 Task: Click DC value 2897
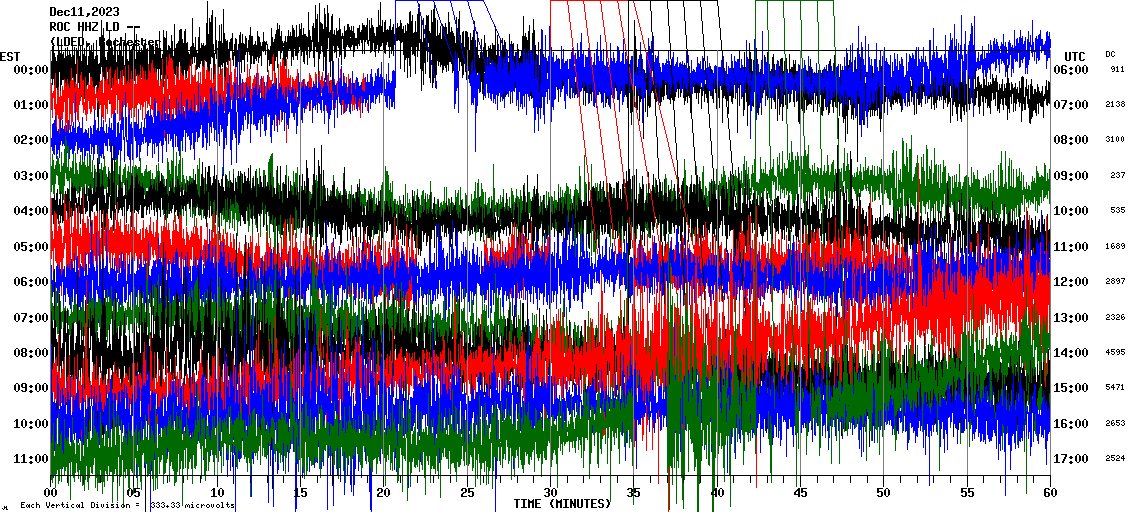[1116, 283]
